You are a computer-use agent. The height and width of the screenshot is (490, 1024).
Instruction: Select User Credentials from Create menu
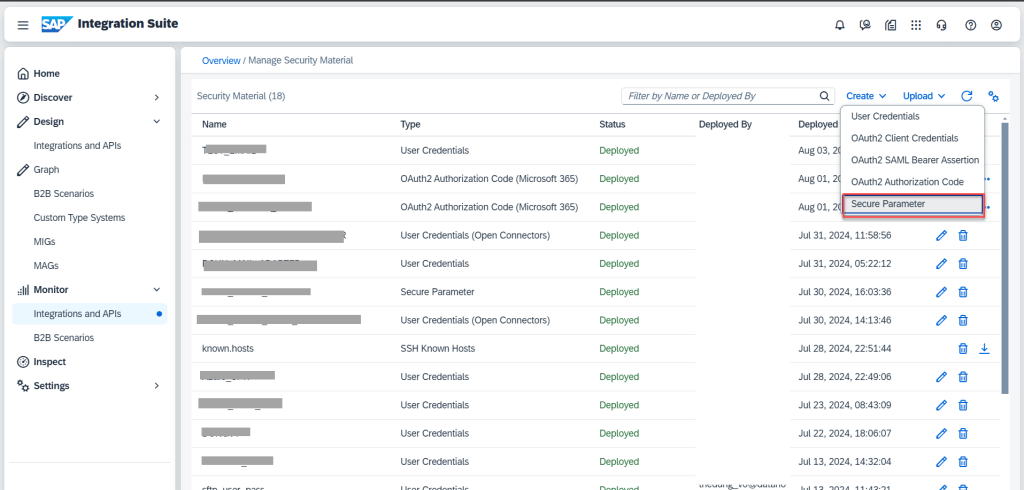(885, 116)
